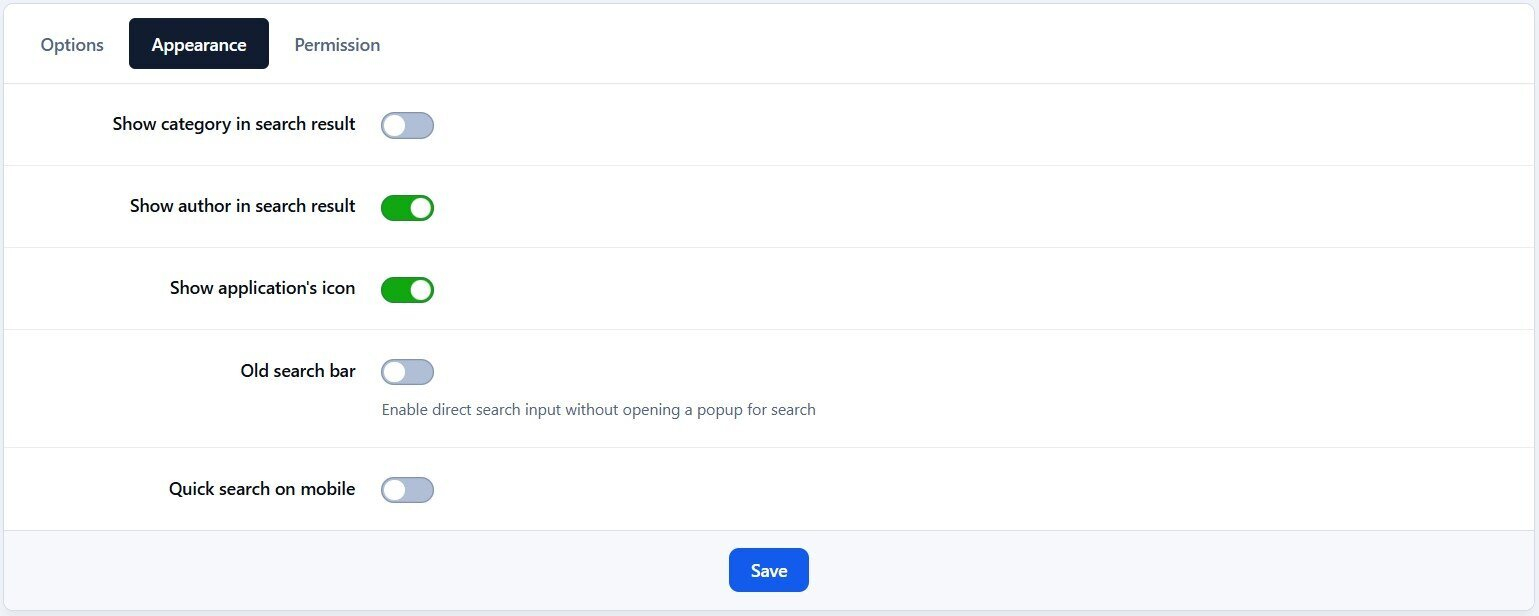This screenshot has width=1539, height=616.
Task: Switch to the Options tab
Action: (x=72, y=45)
